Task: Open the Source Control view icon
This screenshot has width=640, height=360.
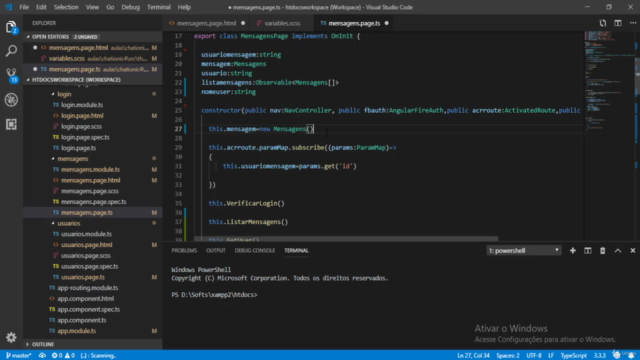Action: coord(11,75)
